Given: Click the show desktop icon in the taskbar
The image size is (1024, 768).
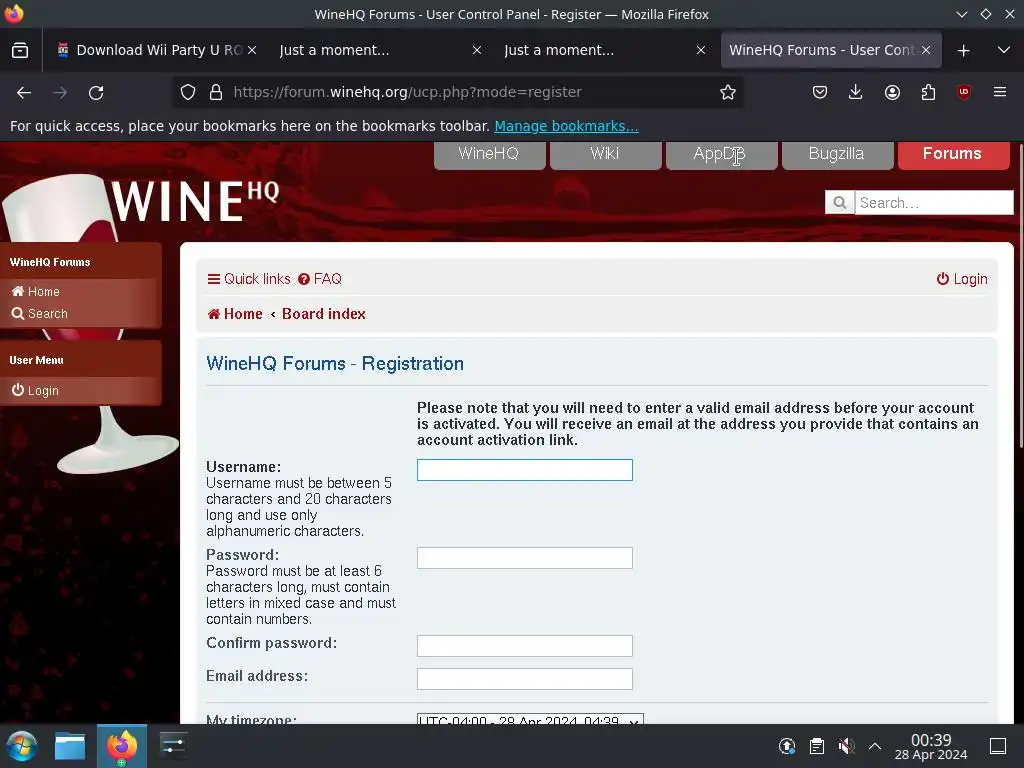Looking at the screenshot, I should coord(998,746).
